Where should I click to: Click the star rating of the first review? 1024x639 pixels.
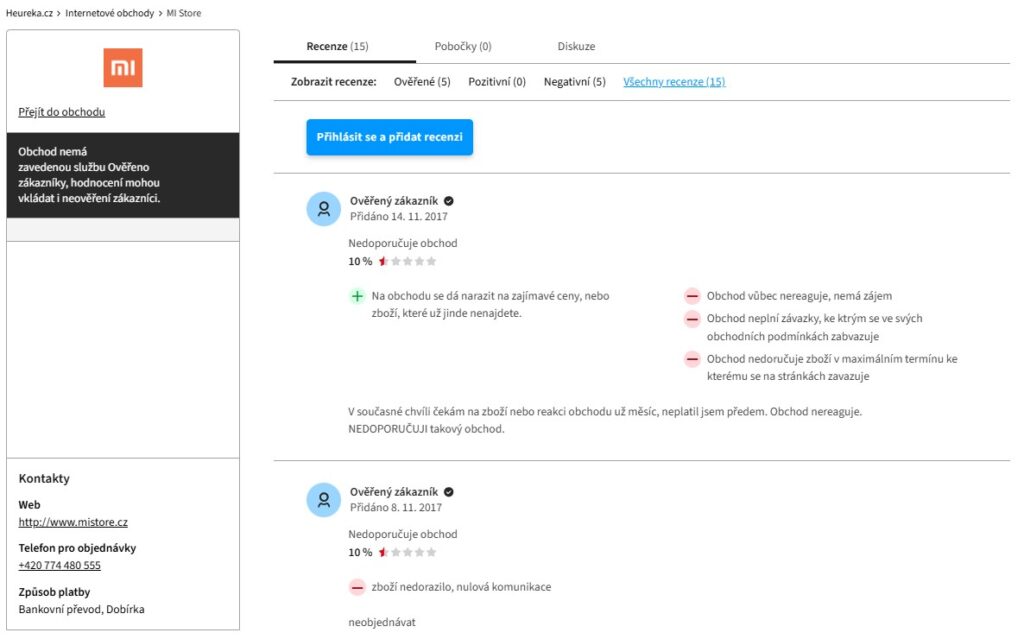click(407, 262)
